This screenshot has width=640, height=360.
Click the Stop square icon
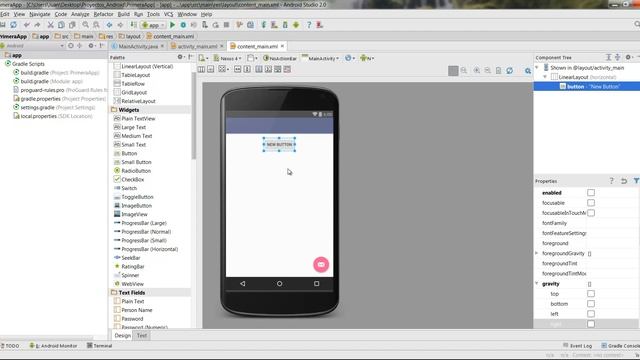tap(227, 25)
